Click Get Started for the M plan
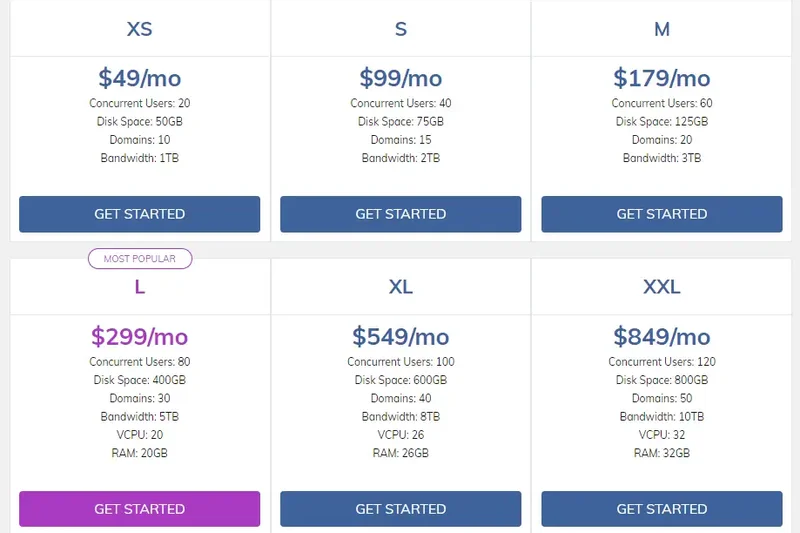This screenshot has width=800, height=533. point(661,214)
